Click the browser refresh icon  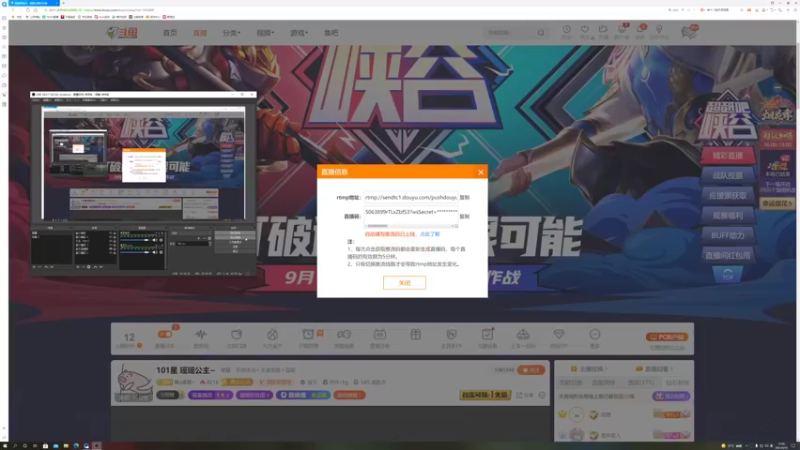point(28,10)
